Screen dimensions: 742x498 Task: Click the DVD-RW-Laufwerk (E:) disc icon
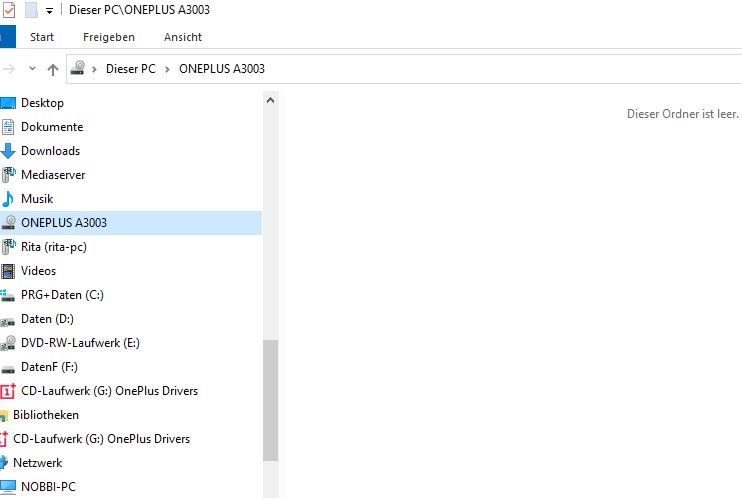click(x=8, y=343)
